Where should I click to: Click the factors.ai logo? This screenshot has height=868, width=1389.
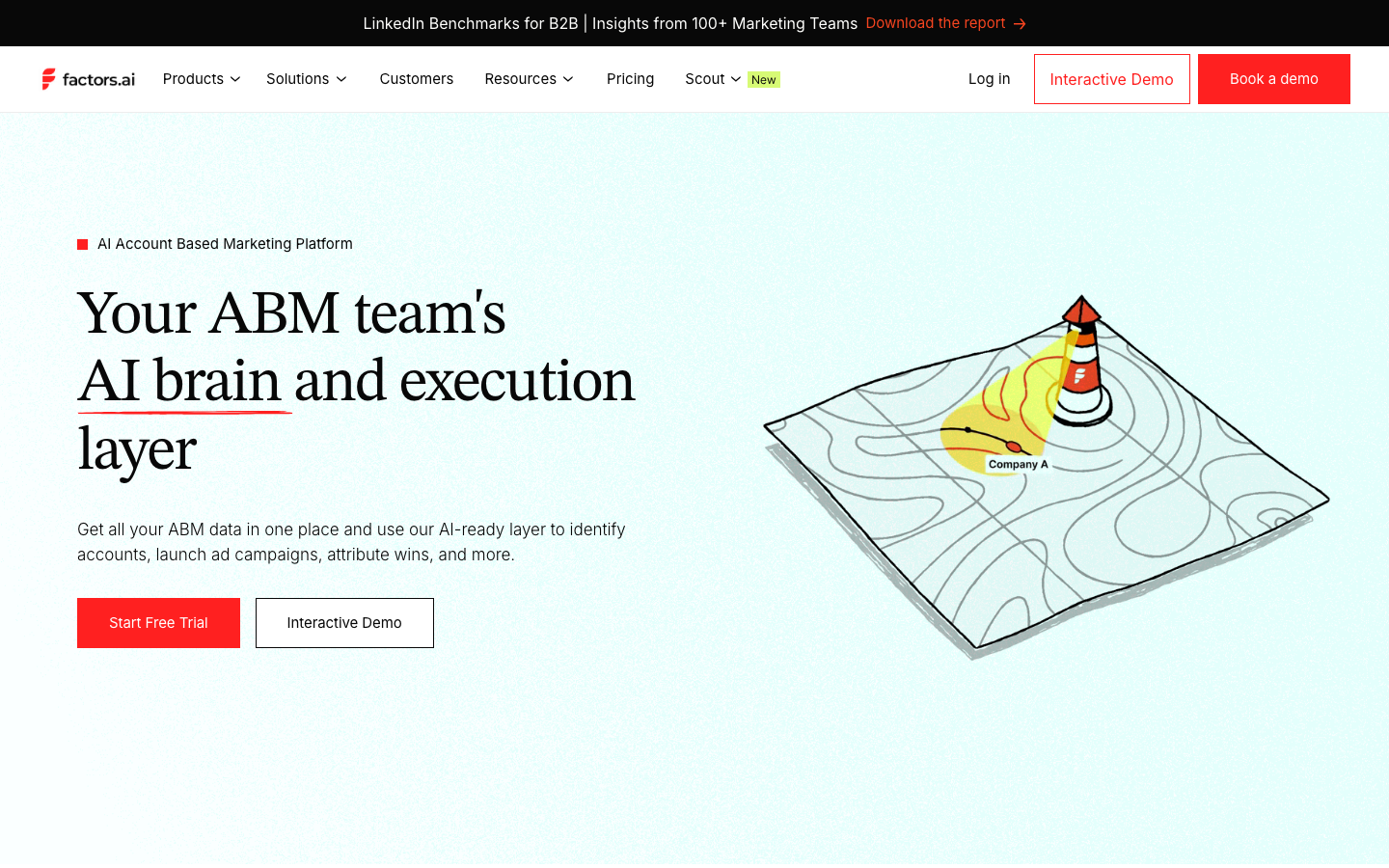click(88, 79)
